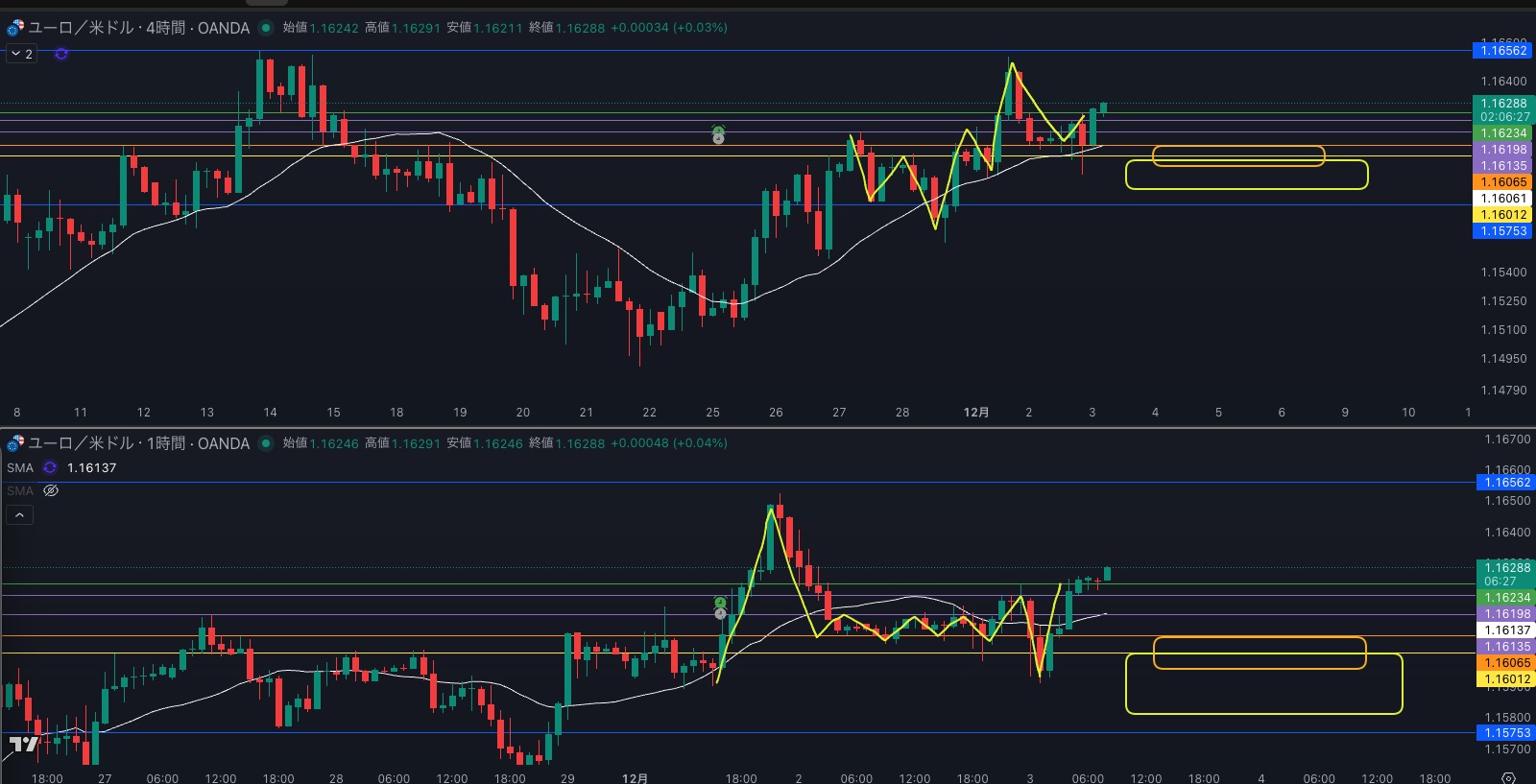The image size is (1536, 784).
Task: Click the purple sync icon beside the SMA label
Action: point(50,467)
